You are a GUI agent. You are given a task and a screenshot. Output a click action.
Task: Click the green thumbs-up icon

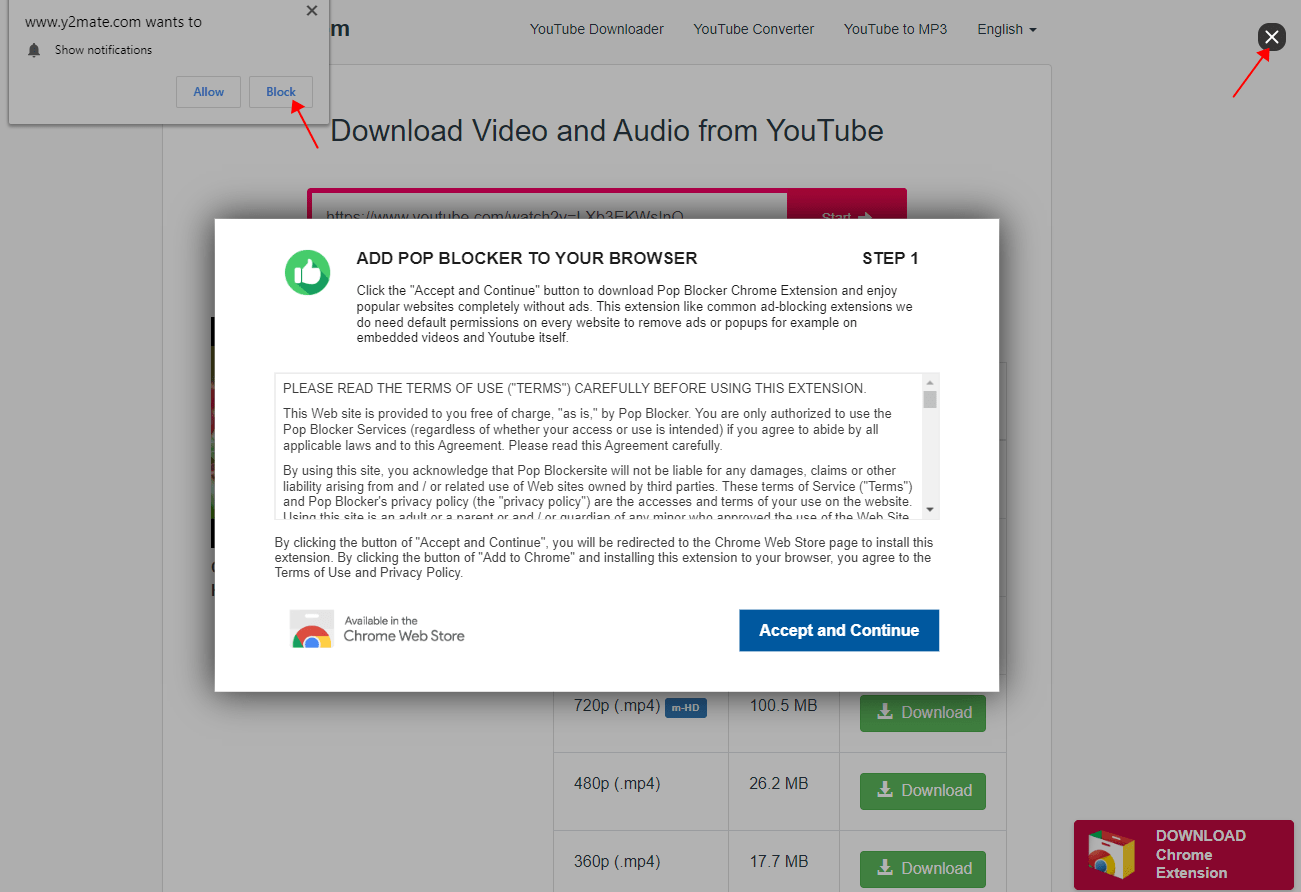coord(307,272)
